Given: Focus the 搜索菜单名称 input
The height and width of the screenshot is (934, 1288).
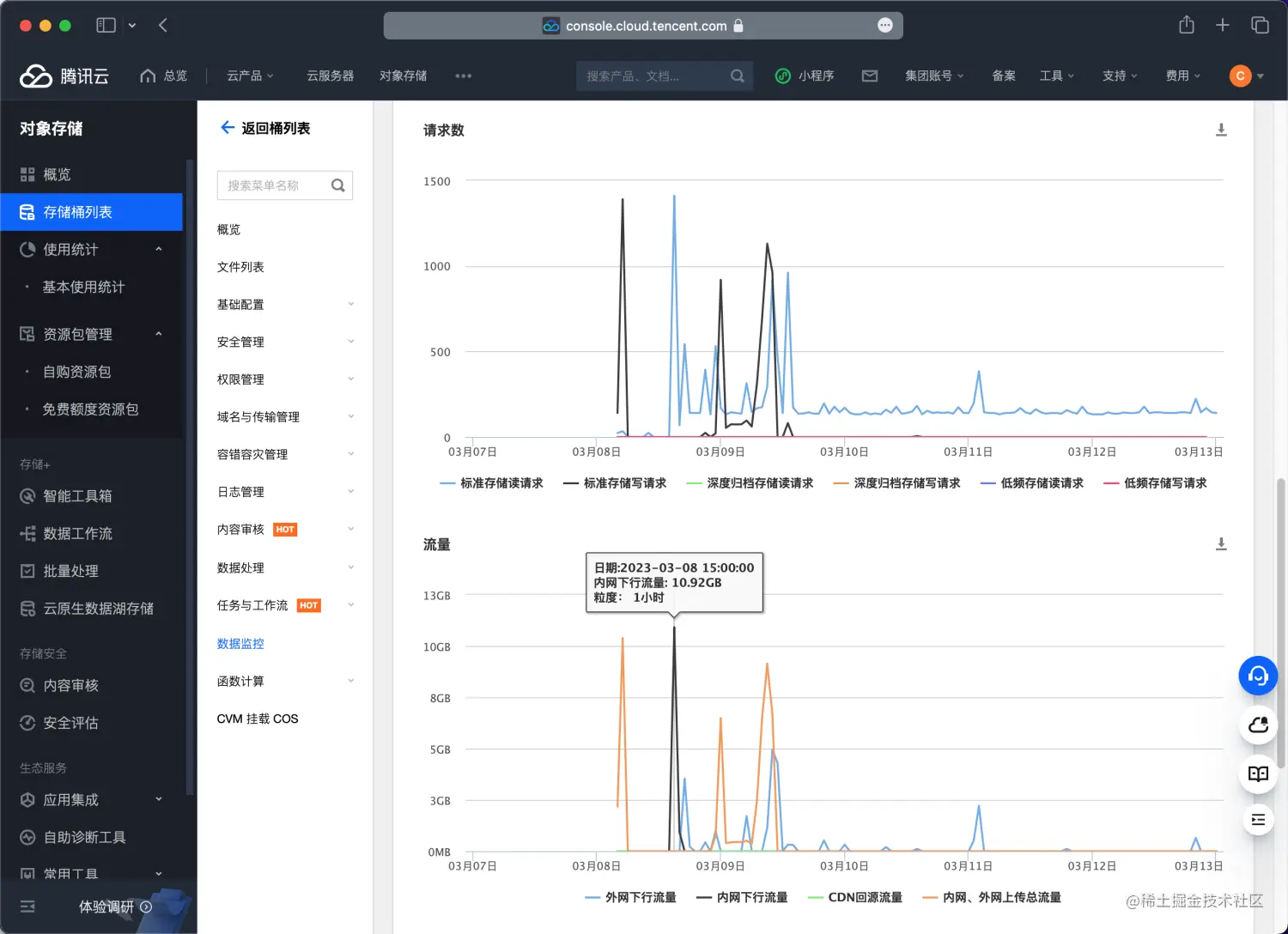Looking at the screenshot, I should coord(285,185).
